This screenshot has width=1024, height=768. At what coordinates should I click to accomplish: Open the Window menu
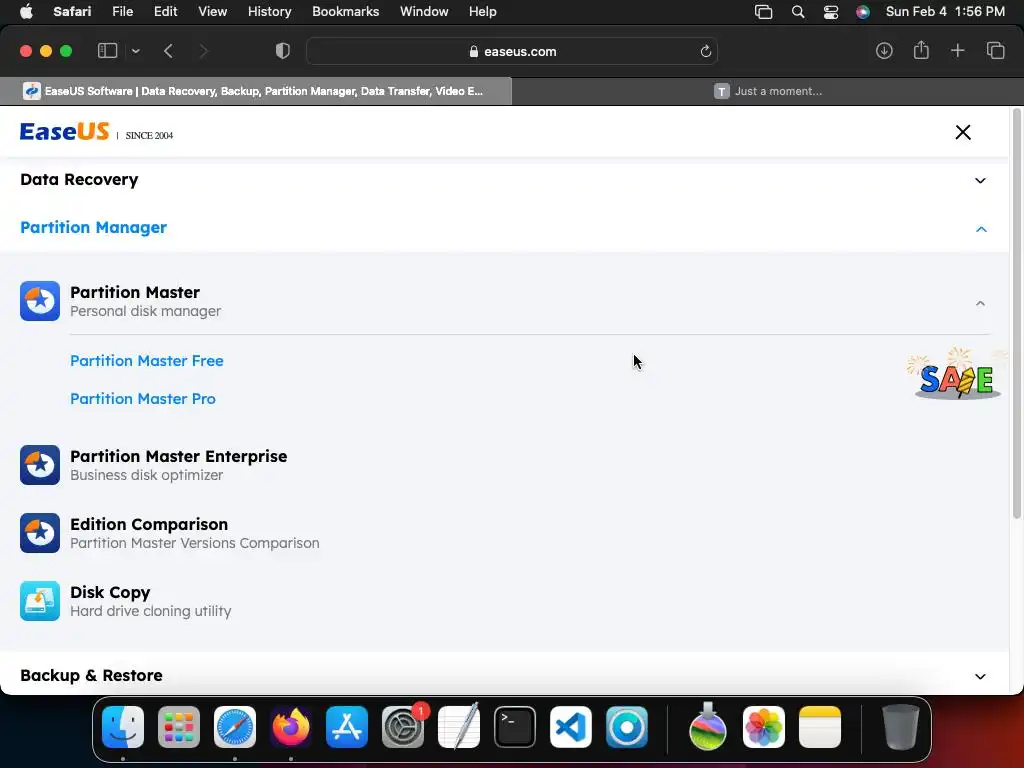coord(424,12)
